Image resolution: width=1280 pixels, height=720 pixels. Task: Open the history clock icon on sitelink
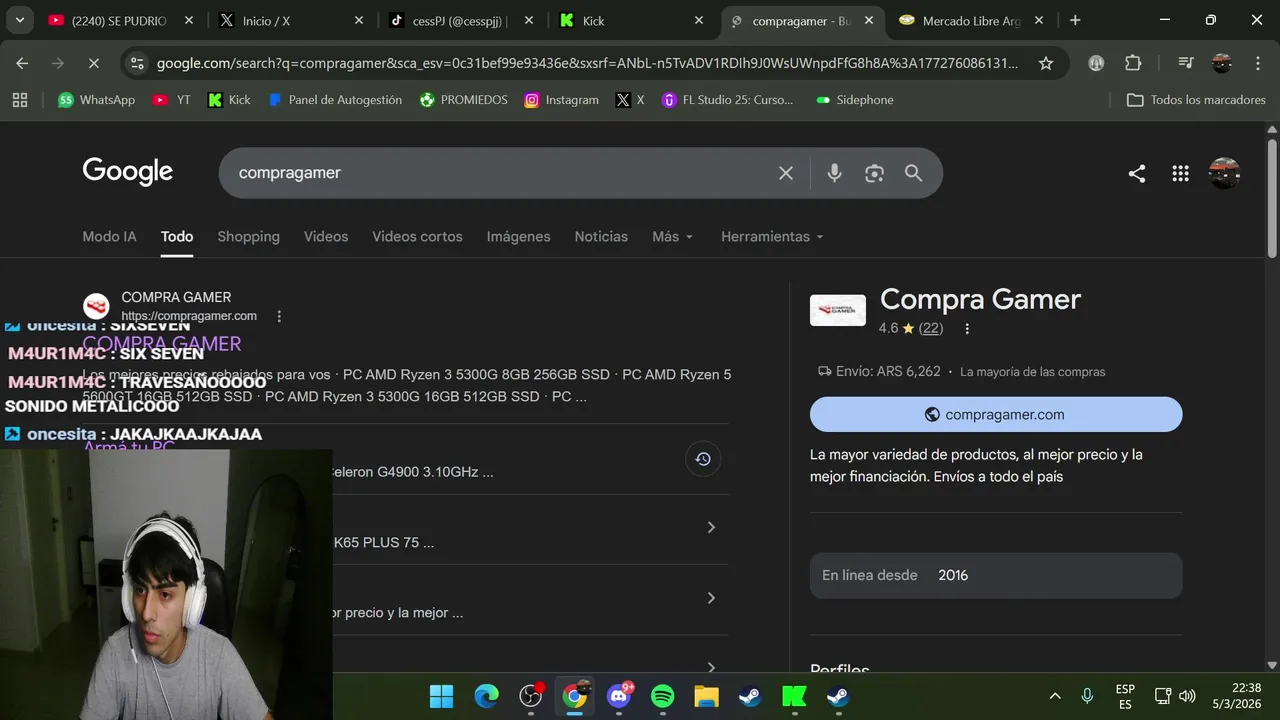tap(703, 459)
